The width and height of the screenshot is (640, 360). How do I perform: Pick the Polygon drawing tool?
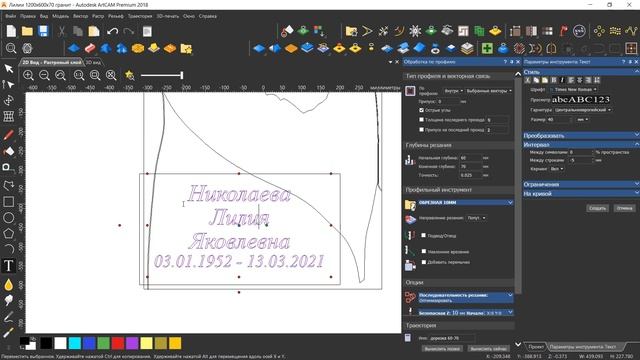(9, 233)
